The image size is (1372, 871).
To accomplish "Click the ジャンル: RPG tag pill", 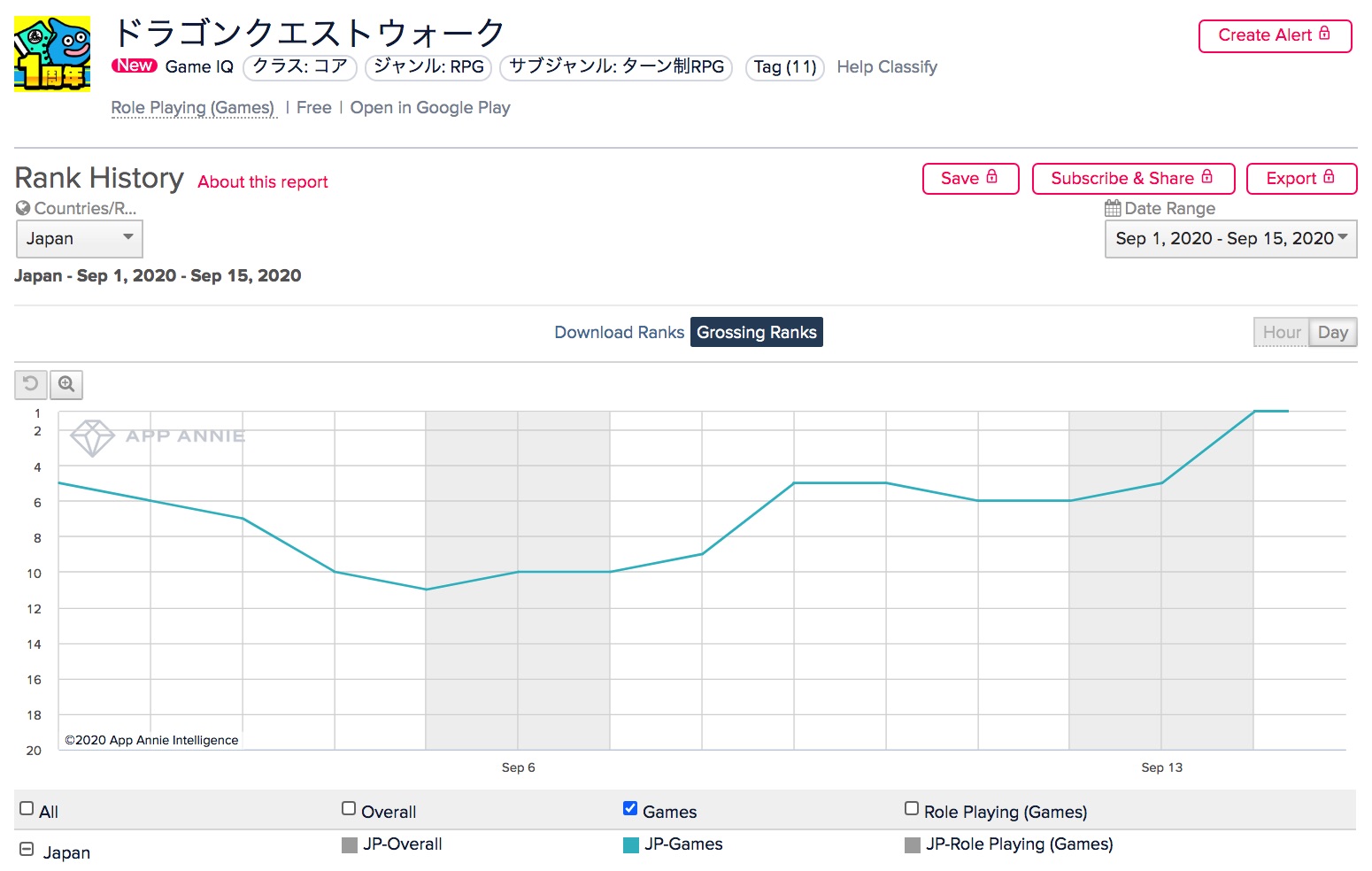I will pos(428,67).
